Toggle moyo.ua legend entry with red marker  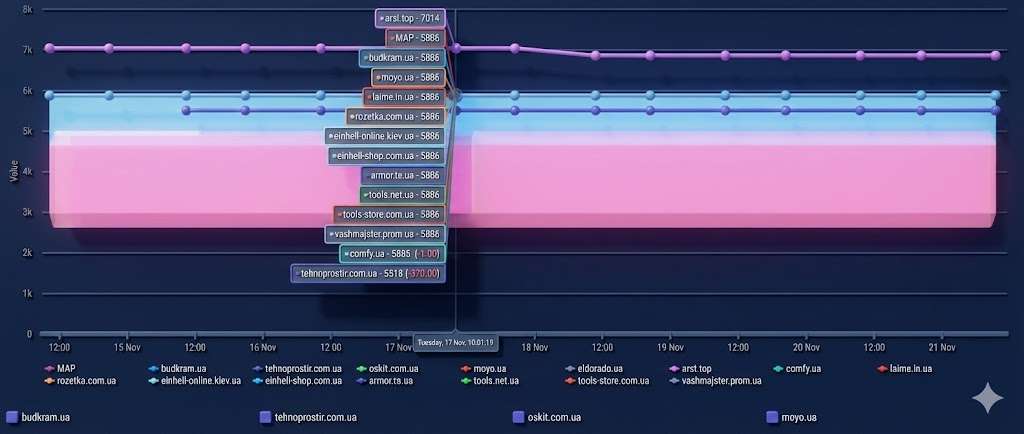(x=483, y=369)
